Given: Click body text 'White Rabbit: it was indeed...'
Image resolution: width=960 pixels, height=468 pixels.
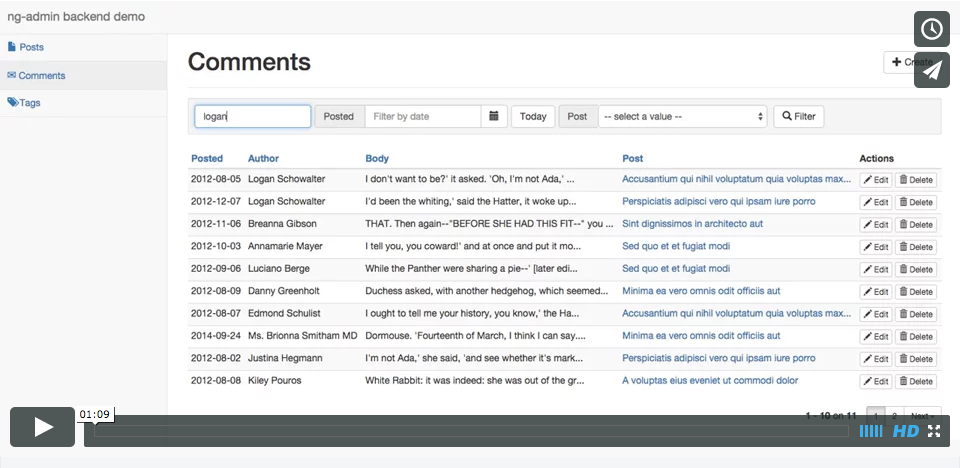Looking at the screenshot, I should coord(474,380).
